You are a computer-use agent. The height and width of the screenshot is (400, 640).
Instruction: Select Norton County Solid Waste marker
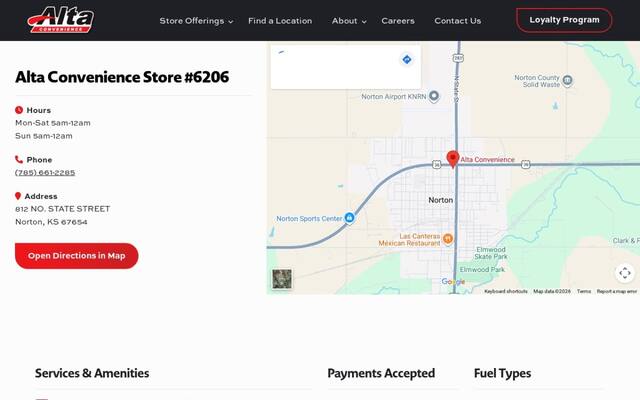[x=567, y=80]
